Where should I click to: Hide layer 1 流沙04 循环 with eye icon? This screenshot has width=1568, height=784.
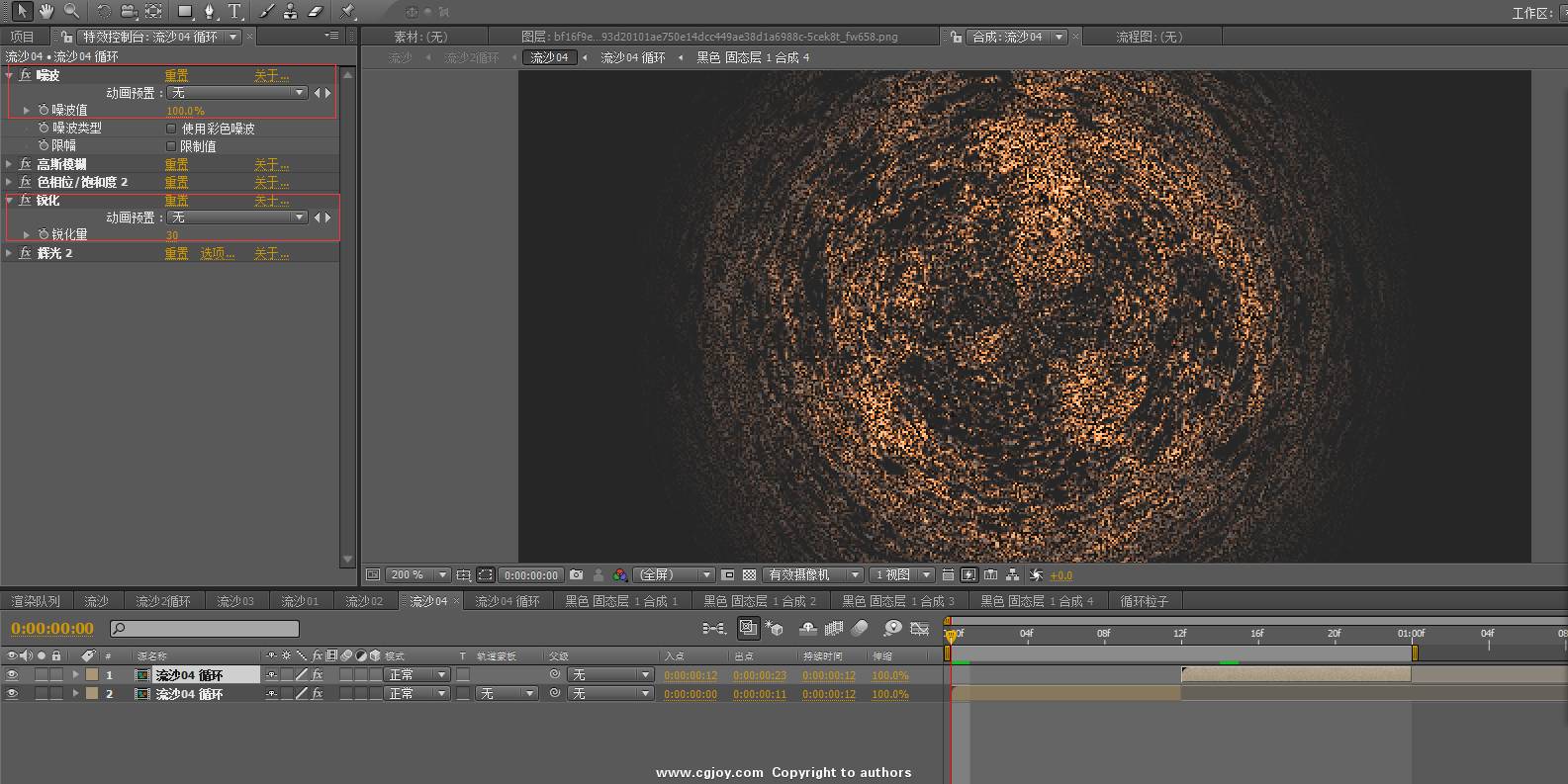(x=12, y=675)
